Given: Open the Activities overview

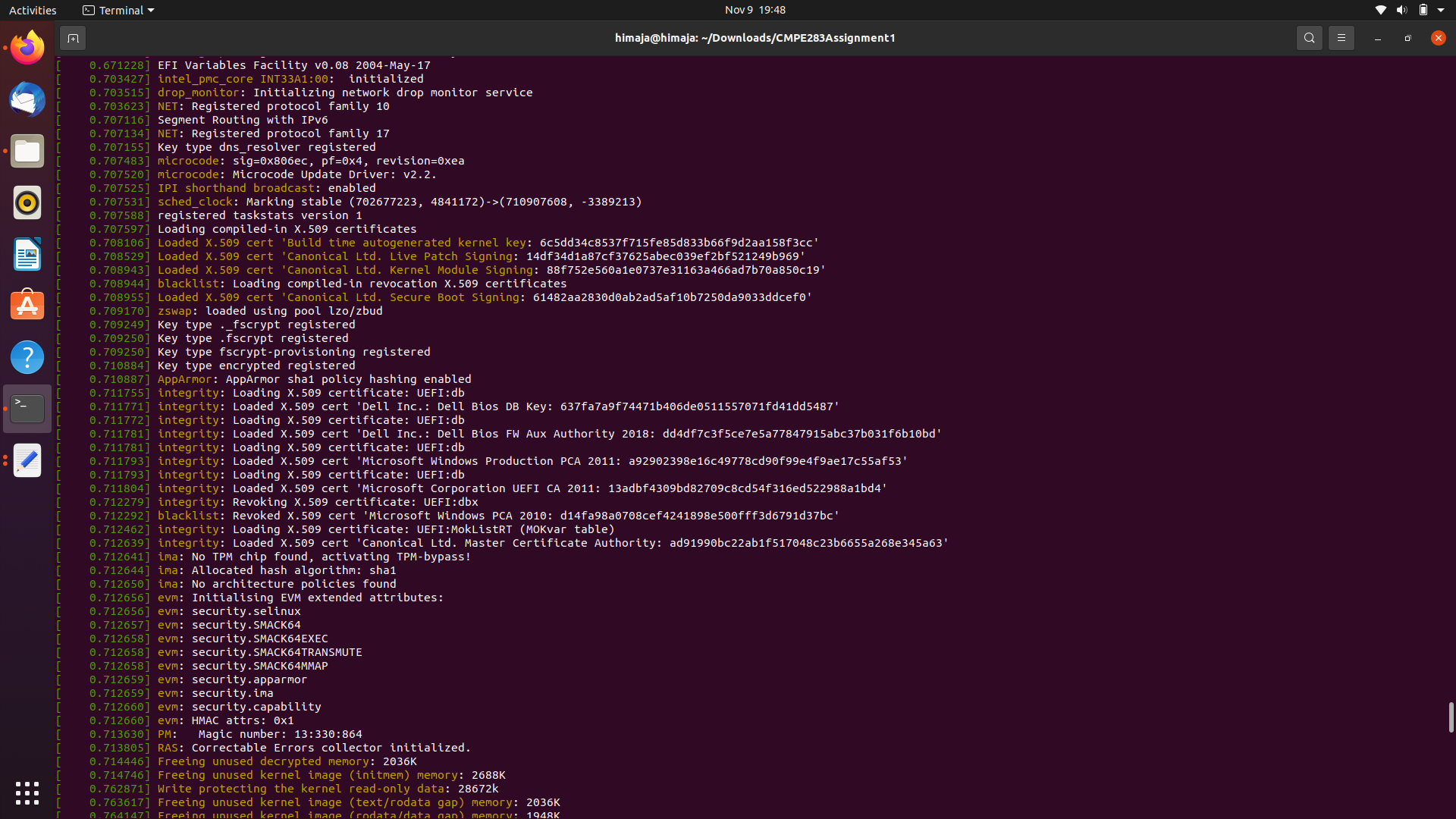Looking at the screenshot, I should point(33,10).
